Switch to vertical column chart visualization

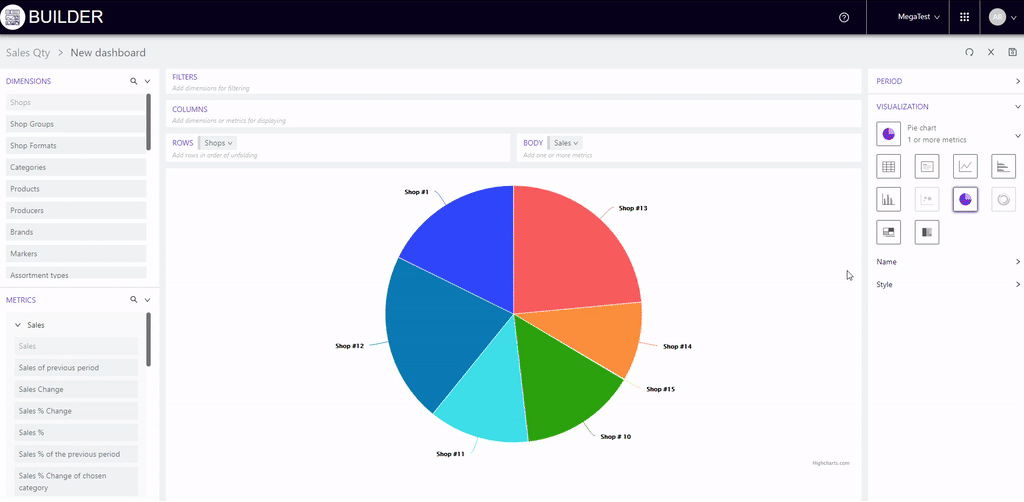click(x=888, y=200)
